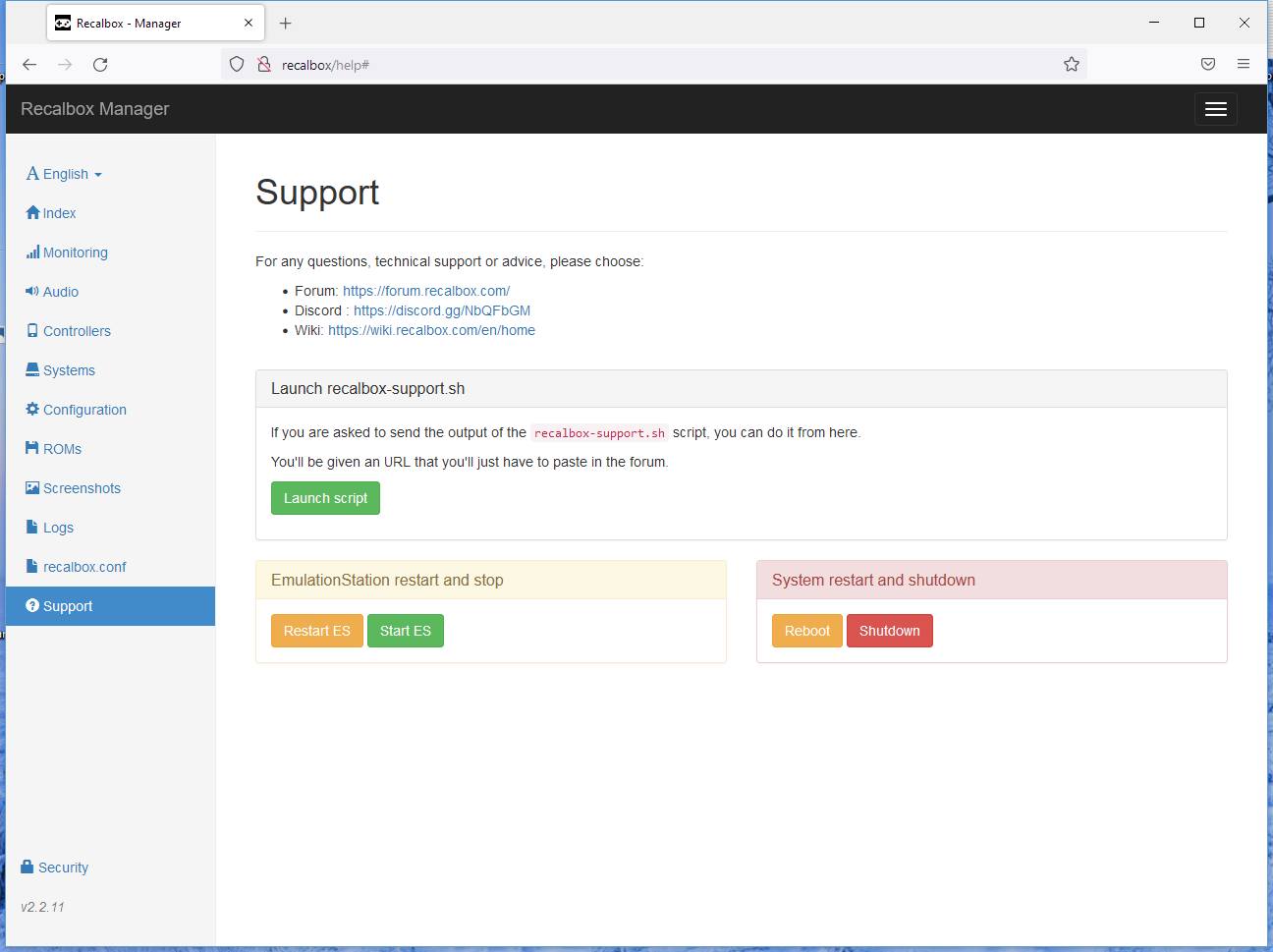Select Support in the sidebar
The height and width of the screenshot is (952, 1273).
(110, 606)
